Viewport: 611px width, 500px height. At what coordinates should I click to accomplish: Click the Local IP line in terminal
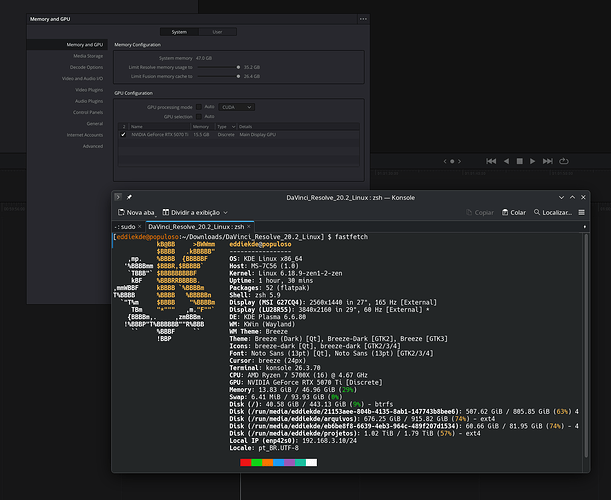click(x=293, y=441)
